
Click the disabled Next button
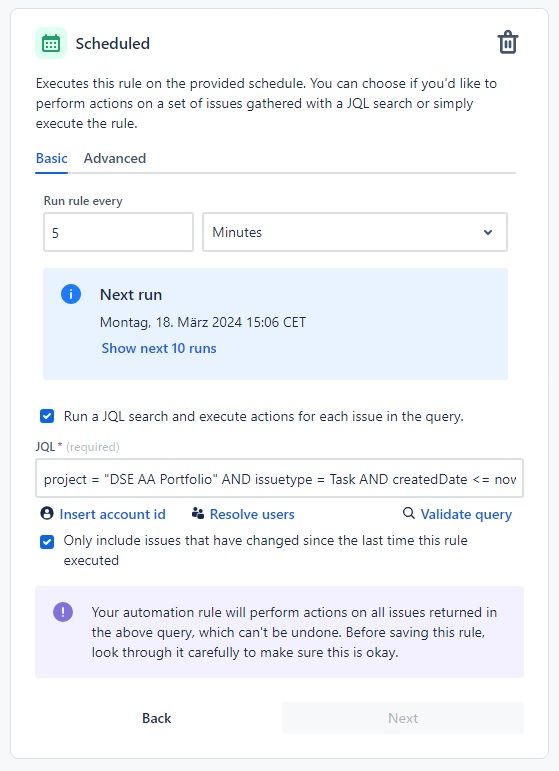pos(403,718)
